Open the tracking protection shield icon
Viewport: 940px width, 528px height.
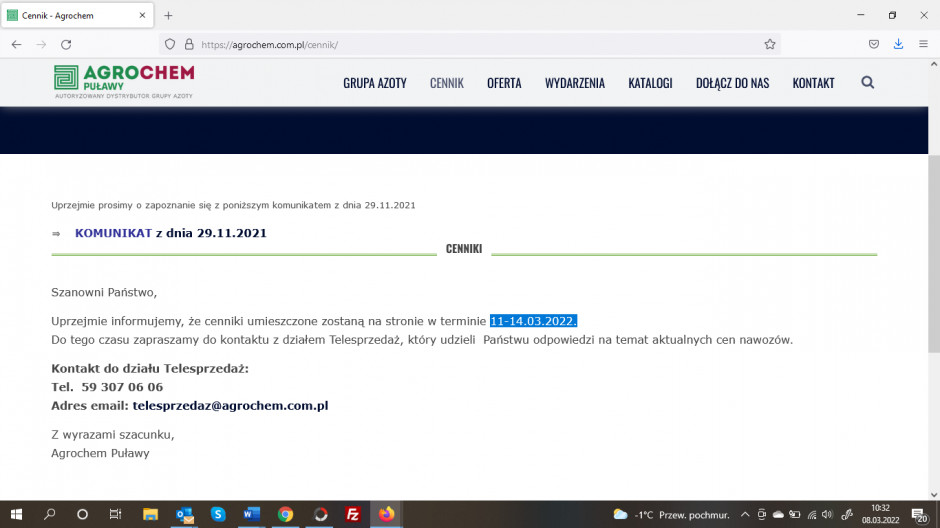(170, 44)
